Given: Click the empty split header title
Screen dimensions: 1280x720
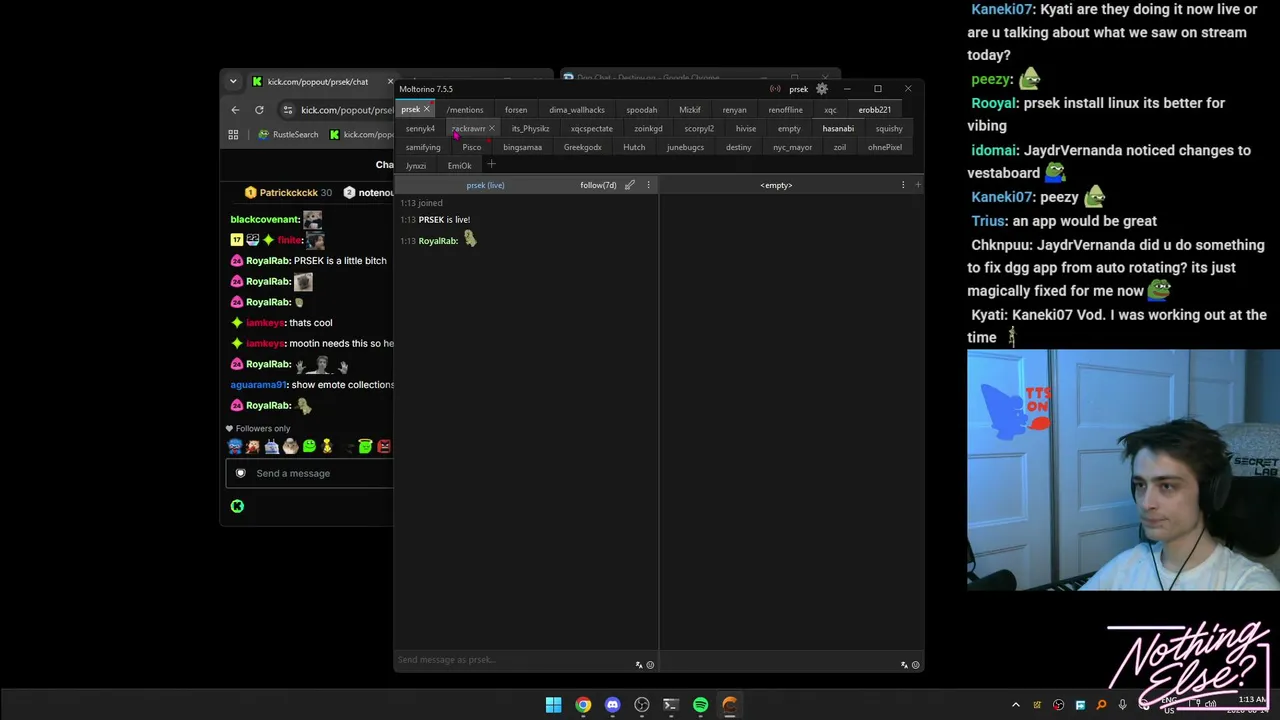Looking at the screenshot, I should (776, 185).
